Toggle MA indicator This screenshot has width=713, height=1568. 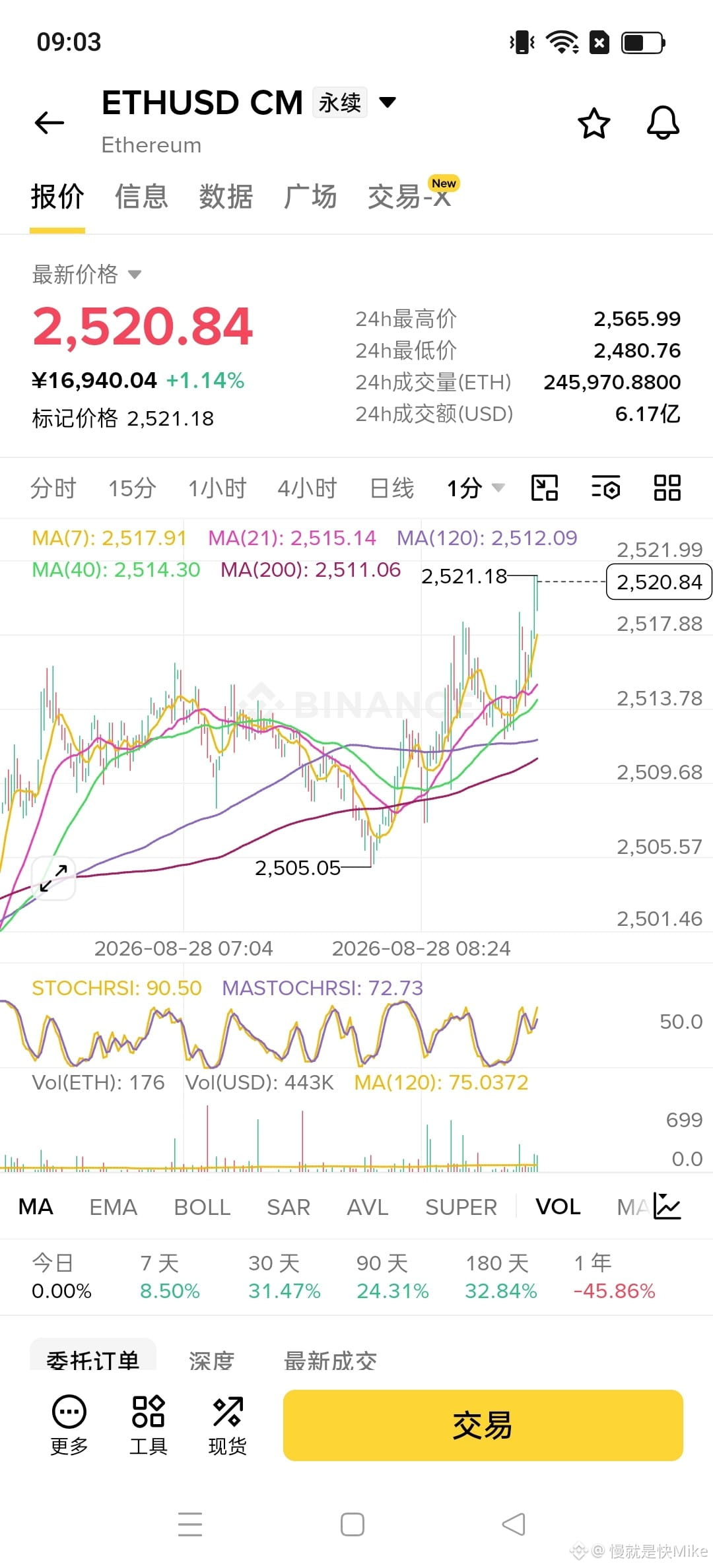(36, 1206)
